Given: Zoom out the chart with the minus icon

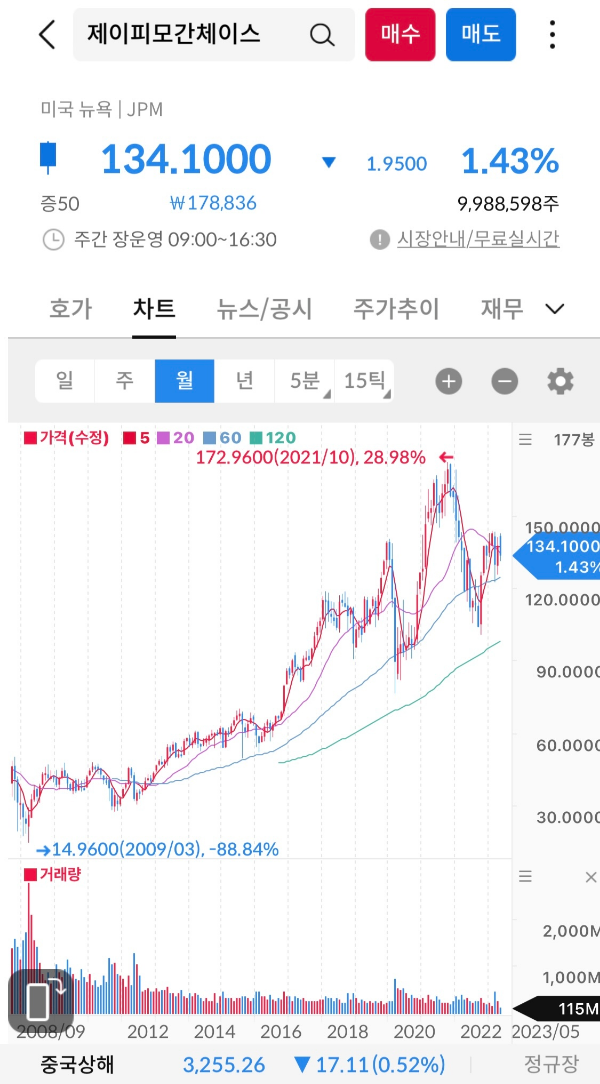Looking at the screenshot, I should [x=504, y=381].
